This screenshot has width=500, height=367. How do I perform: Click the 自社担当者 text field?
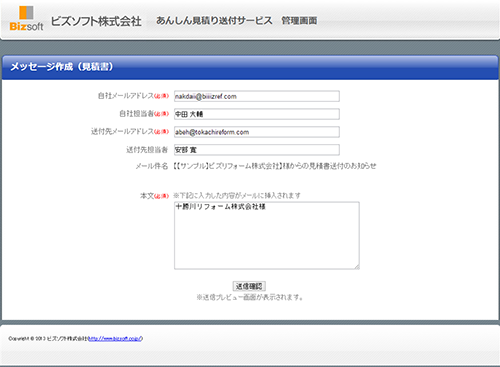coord(257,114)
